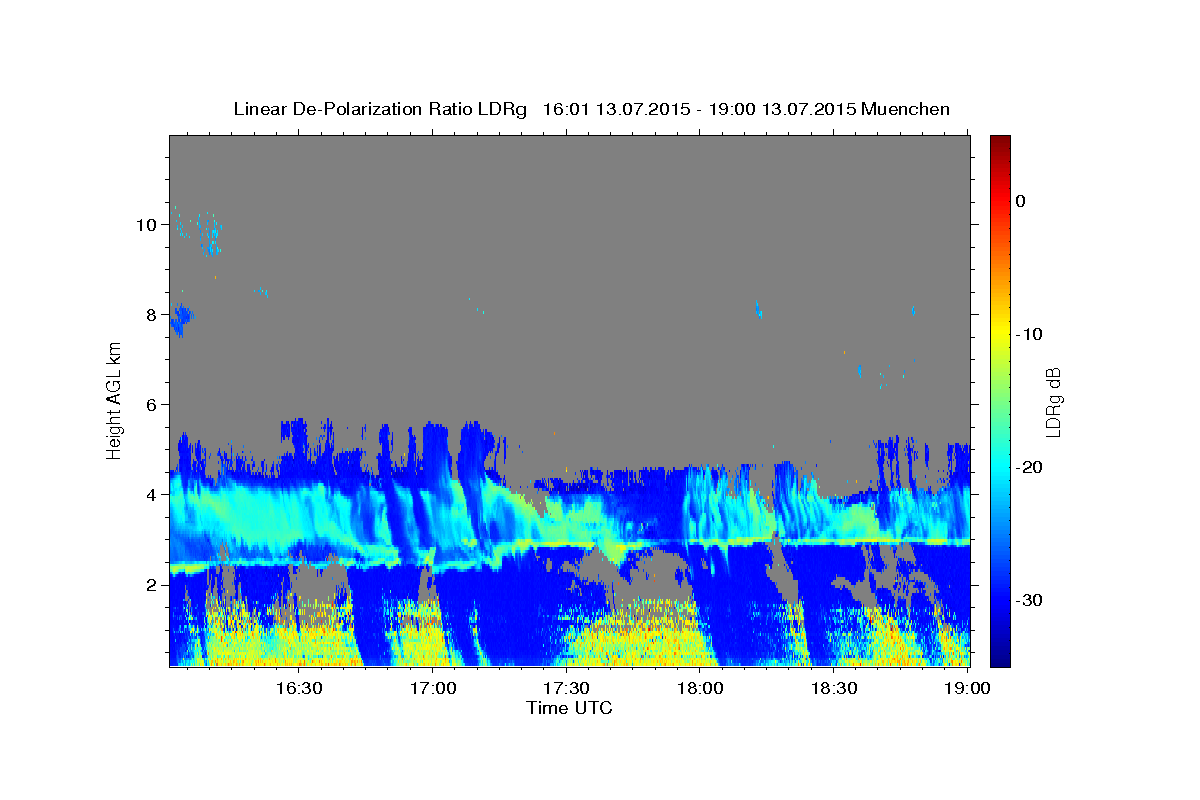Click the height tick label 6
Viewport: 1200px width, 800px height.
point(150,405)
